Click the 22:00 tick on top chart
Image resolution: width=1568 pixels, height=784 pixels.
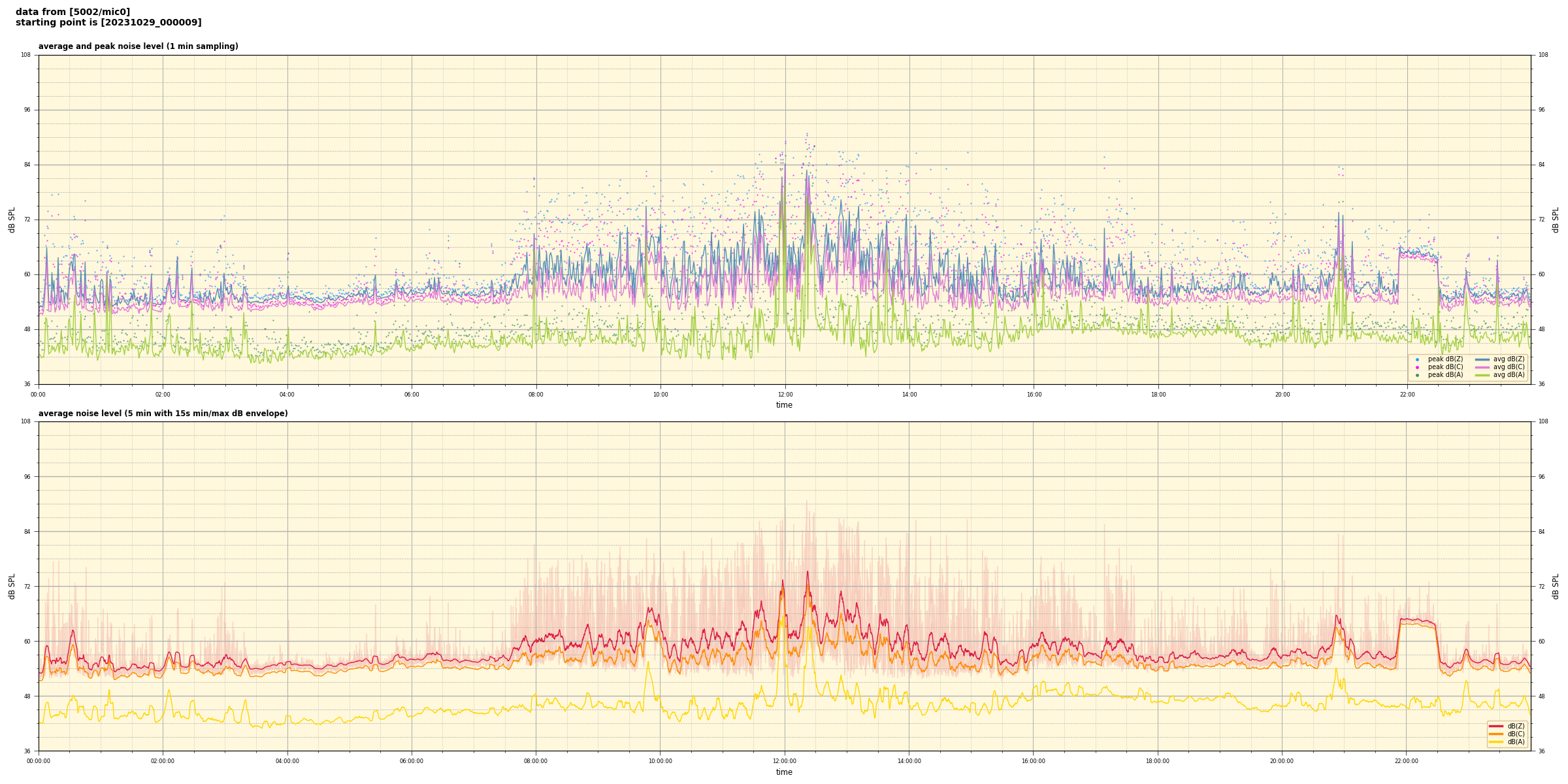coord(1407,395)
